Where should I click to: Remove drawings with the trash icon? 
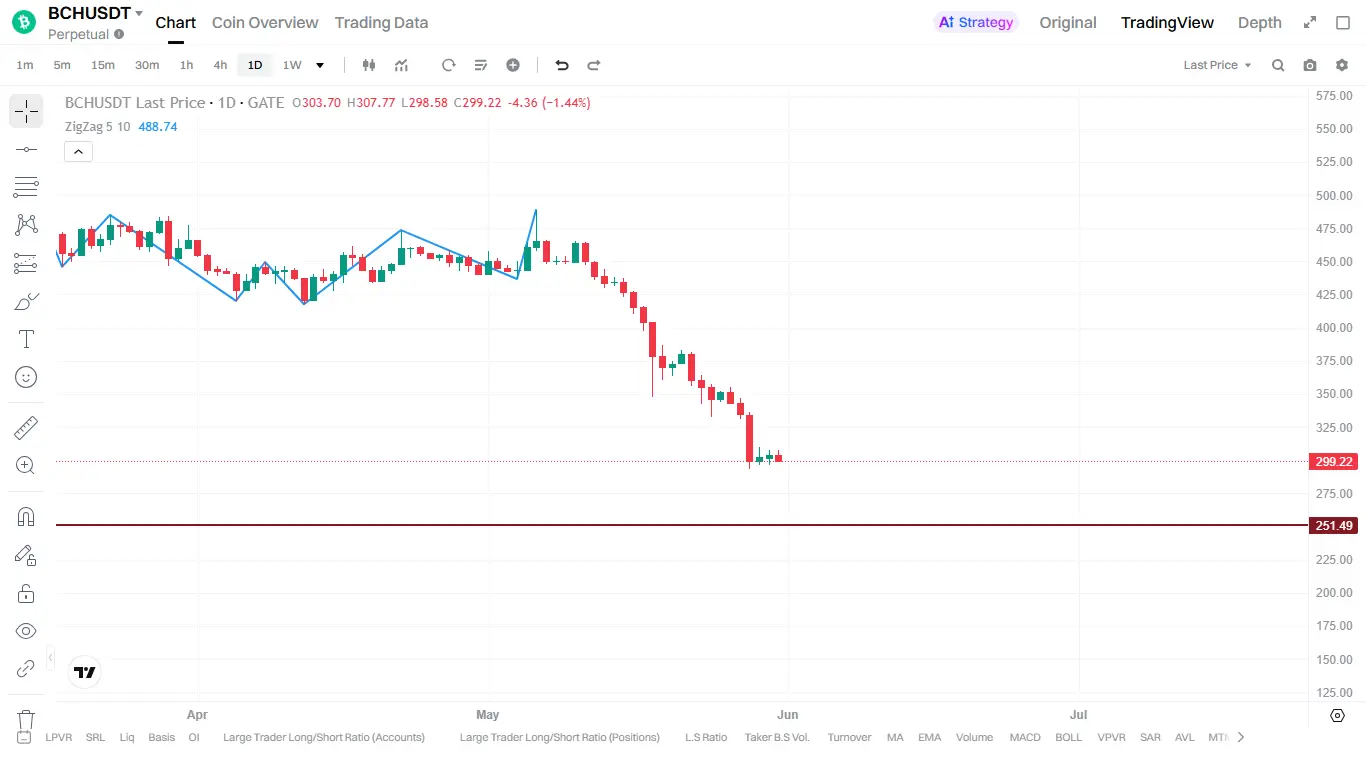(26, 719)
